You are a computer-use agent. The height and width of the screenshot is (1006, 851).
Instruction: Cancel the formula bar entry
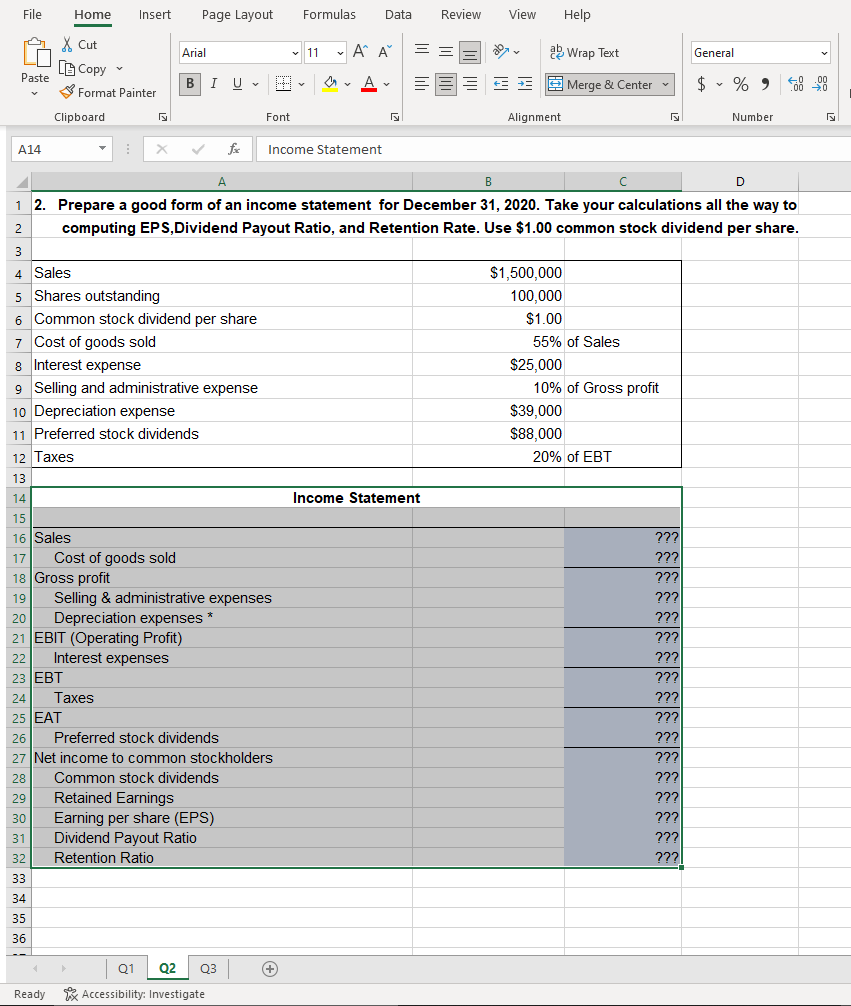click(x=162, y=149)
